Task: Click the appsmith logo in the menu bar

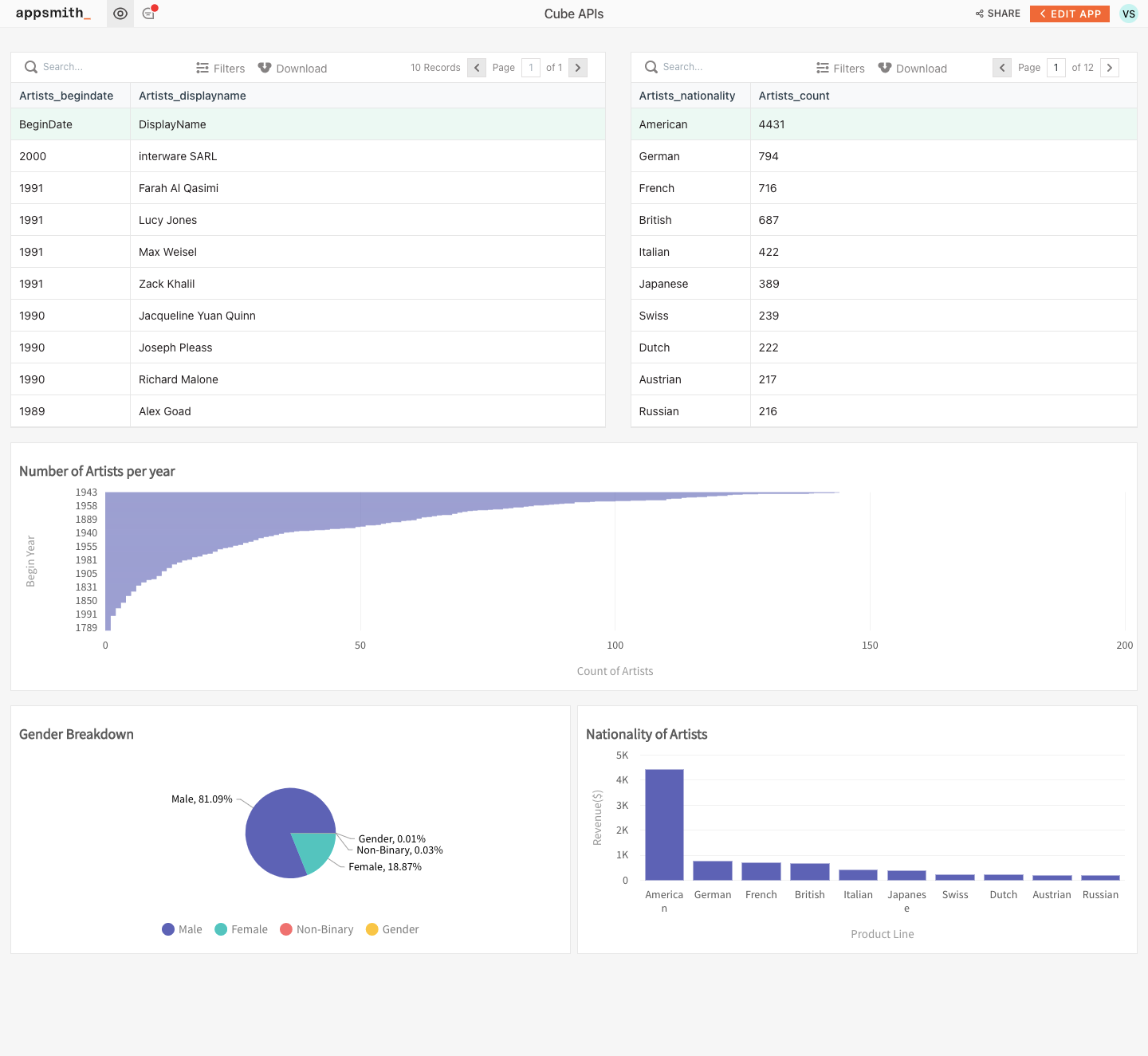Action: (52, 14)
